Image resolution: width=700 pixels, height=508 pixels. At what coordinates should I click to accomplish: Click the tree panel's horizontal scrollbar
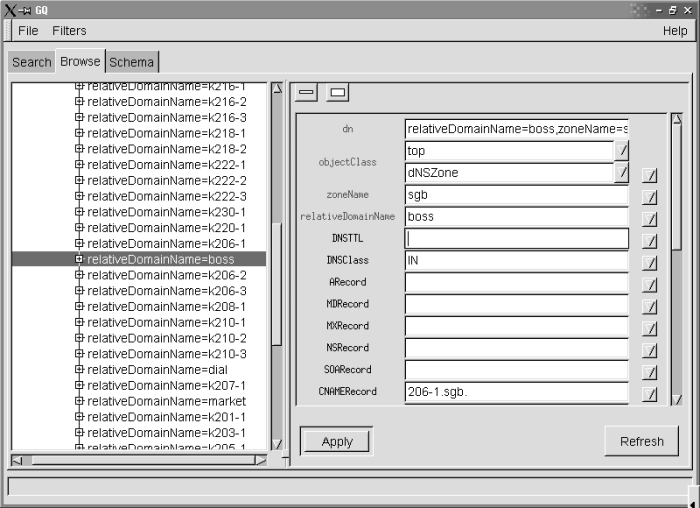tap(140, 460)
